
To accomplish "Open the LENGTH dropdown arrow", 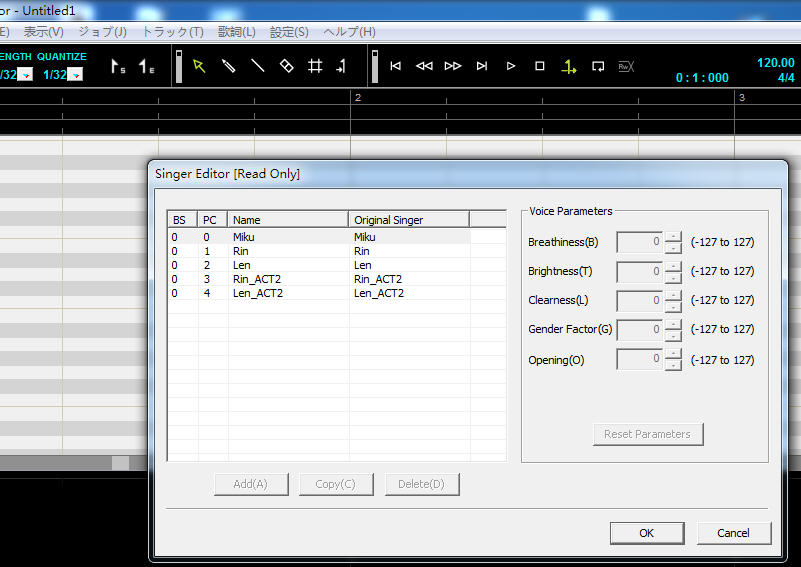I will pos(26,75).
